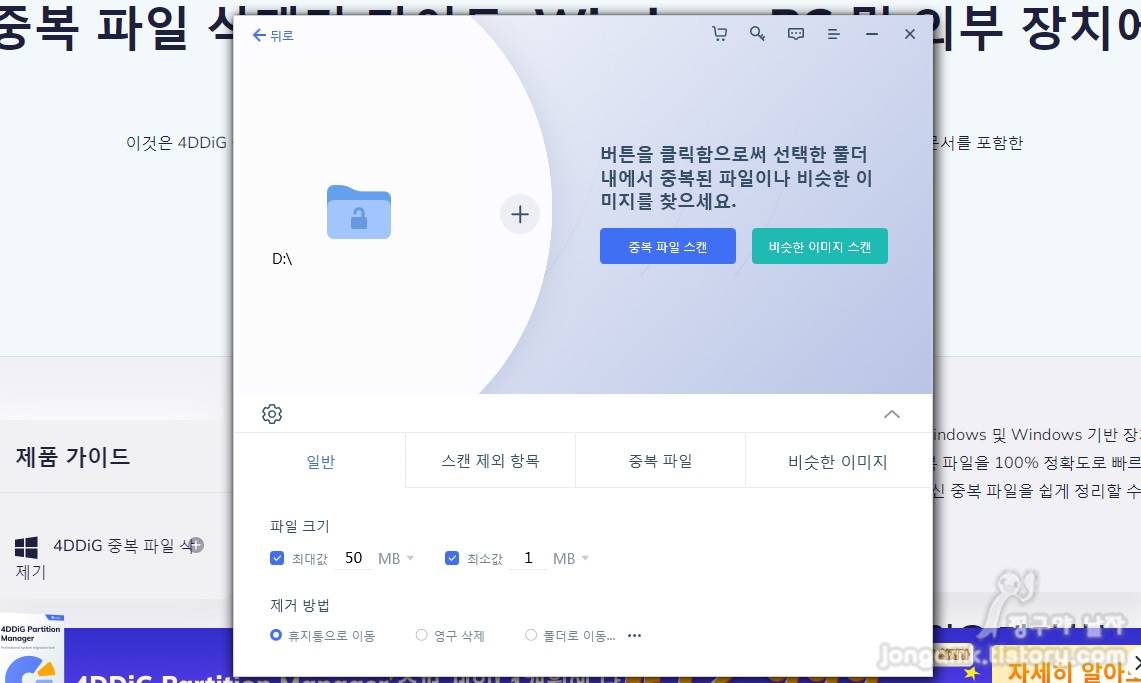This screenshot has height=683, width=1141.
Task: Switch to the 스캔 제외 항목 tab
Action: [490, 460]
